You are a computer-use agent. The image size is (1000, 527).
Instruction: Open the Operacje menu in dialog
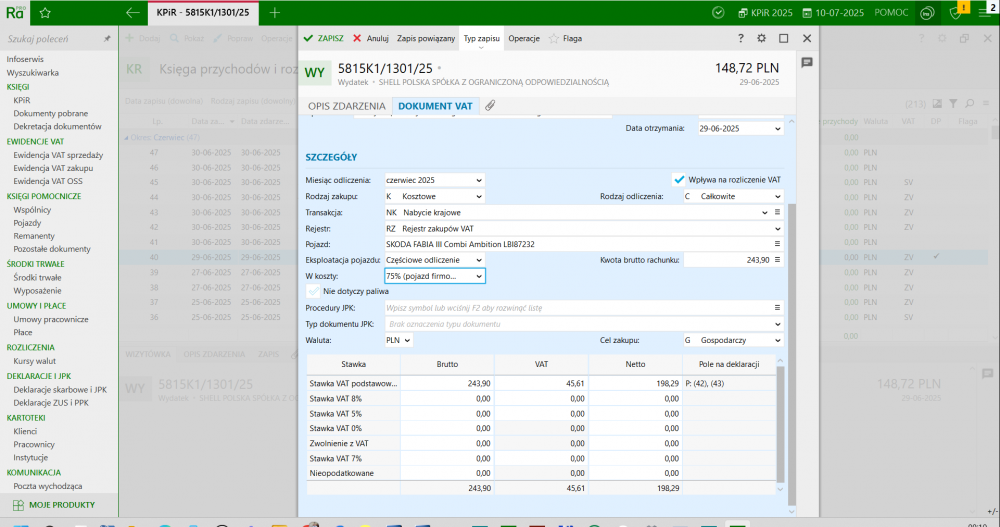point(524,38)
